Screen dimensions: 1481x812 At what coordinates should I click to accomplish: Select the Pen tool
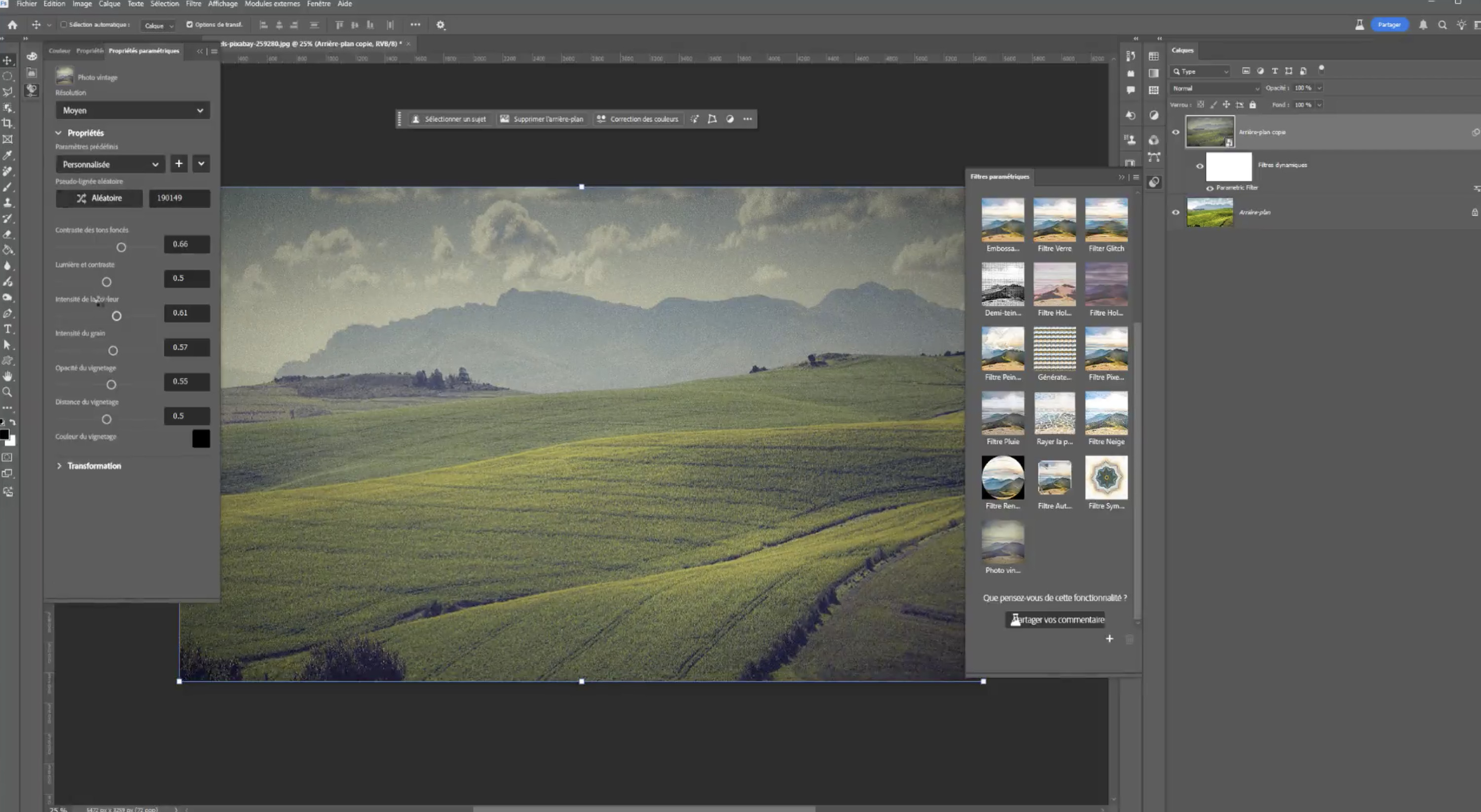[x=7, y=313]
